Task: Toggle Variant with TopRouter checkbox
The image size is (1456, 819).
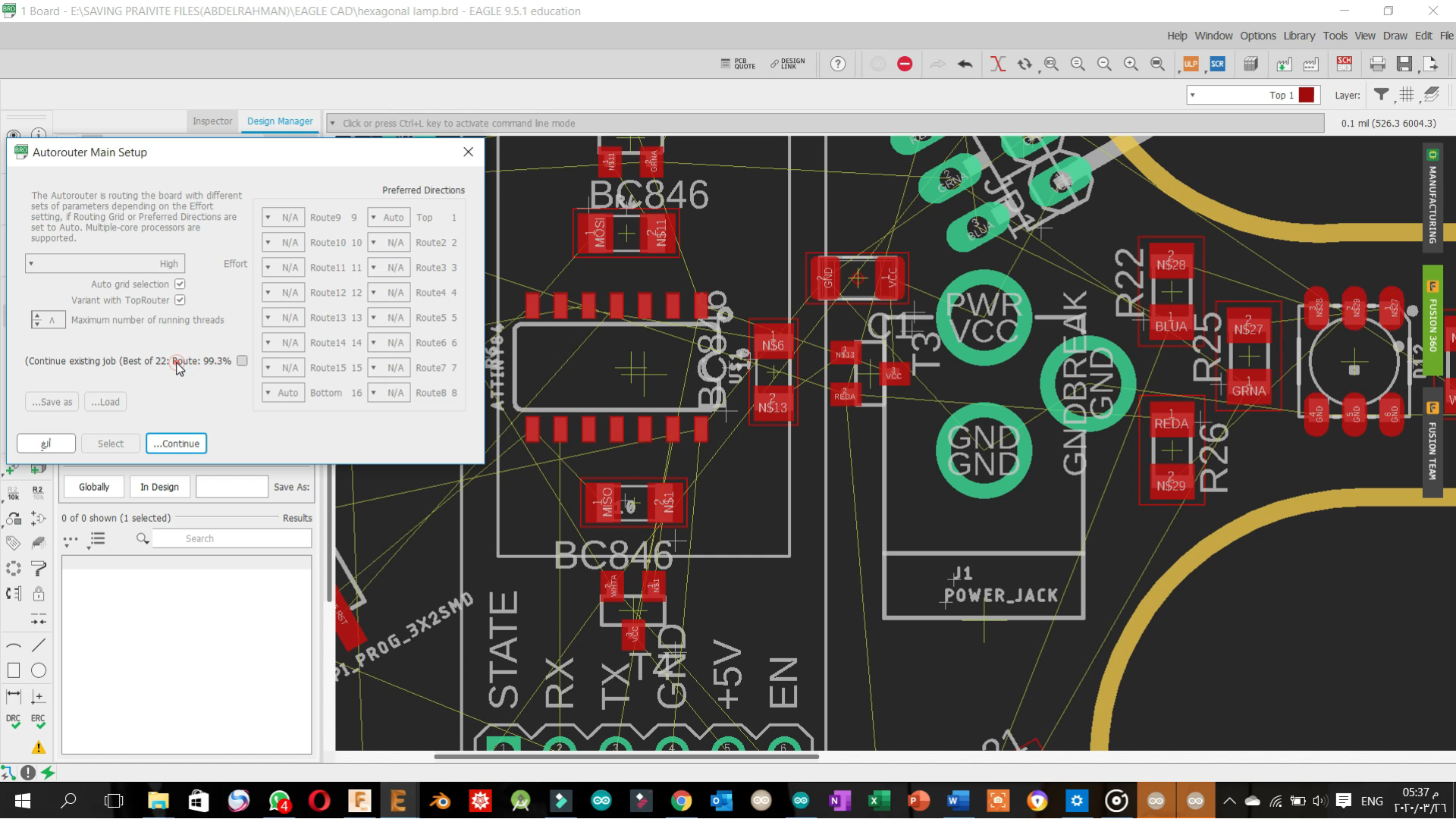Action: [x=180, y=300]
